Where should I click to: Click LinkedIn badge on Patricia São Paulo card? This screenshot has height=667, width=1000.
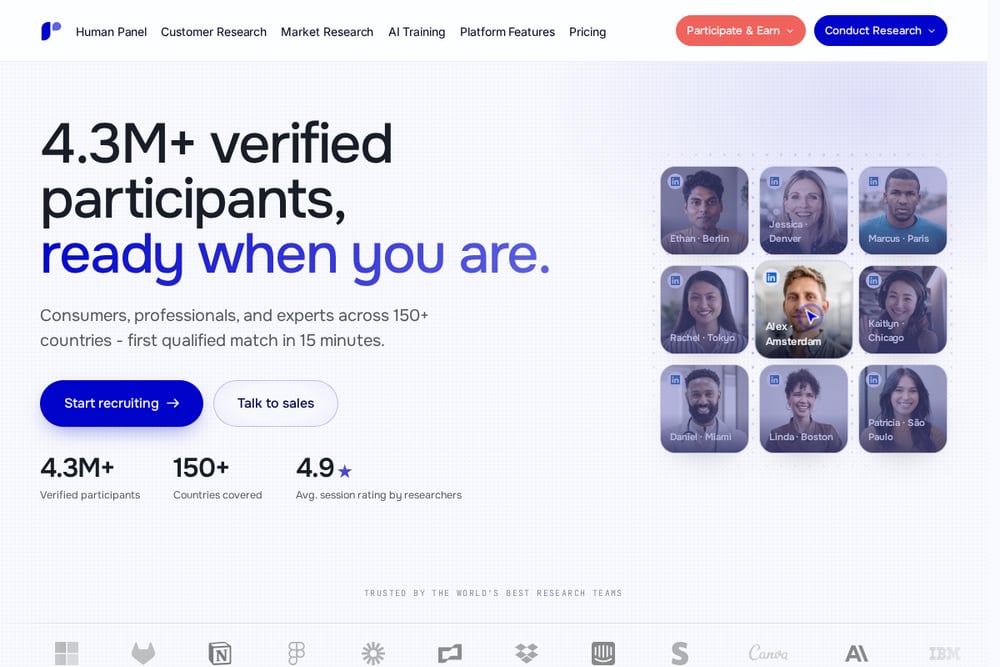click(x=874, y=379)
